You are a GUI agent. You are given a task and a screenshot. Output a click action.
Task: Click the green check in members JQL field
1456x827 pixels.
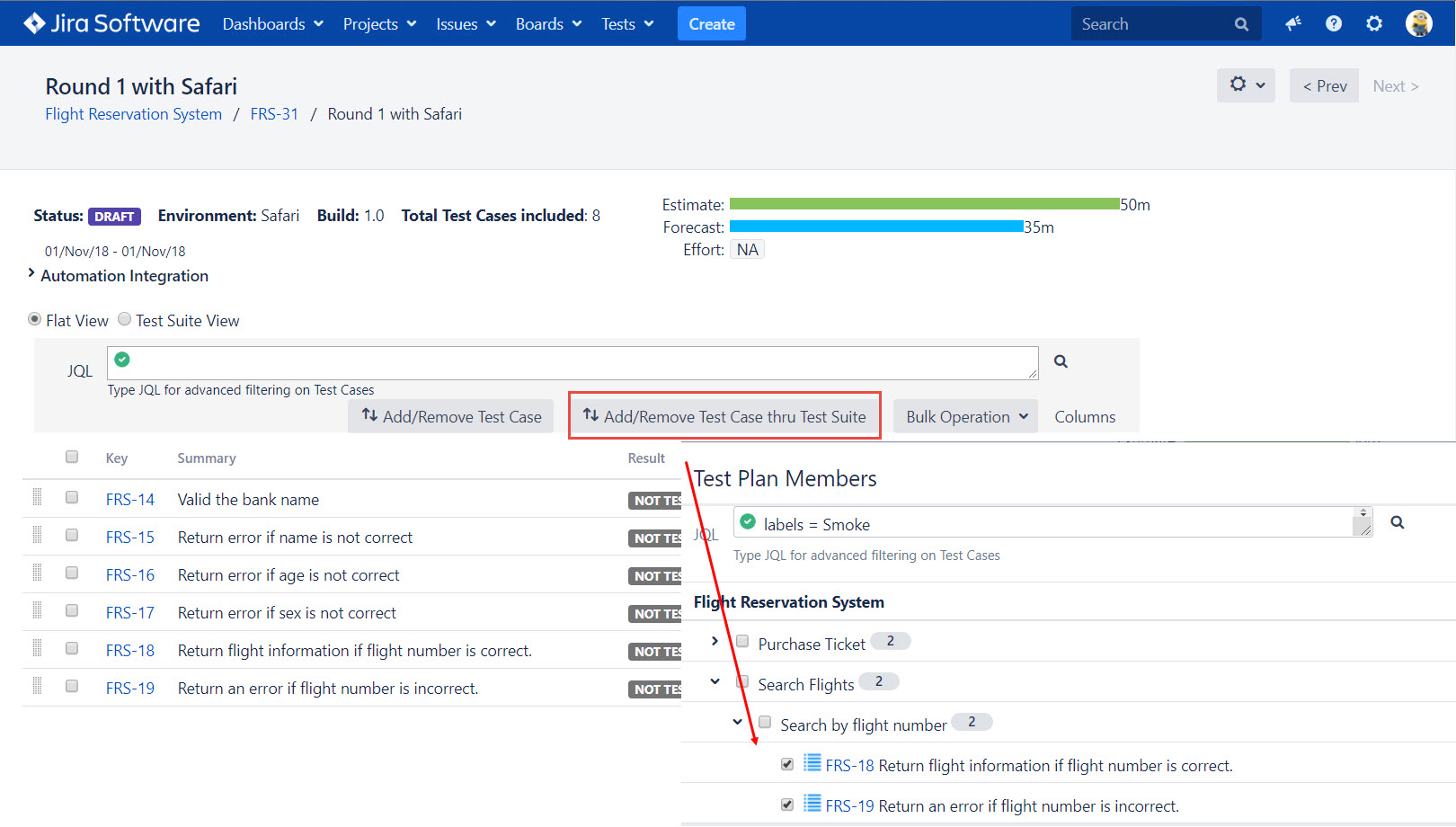click(x=748, y=521)
